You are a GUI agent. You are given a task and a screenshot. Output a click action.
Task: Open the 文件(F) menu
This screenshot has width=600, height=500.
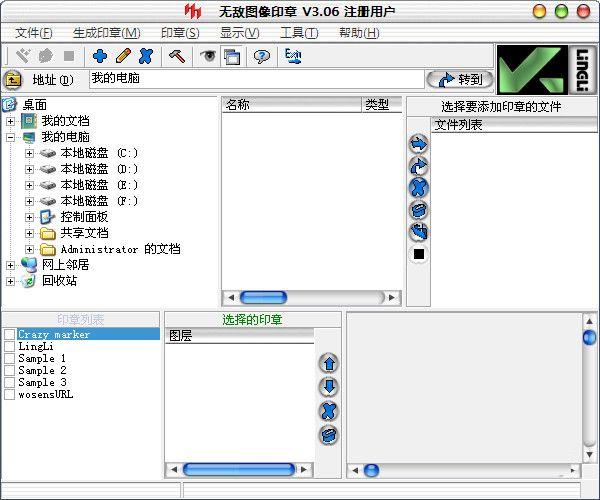[x=34, y=33]
